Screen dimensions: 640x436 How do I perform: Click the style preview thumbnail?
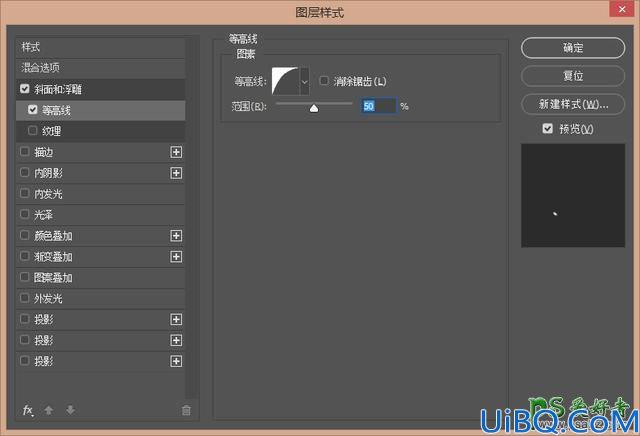coord(573,195)
